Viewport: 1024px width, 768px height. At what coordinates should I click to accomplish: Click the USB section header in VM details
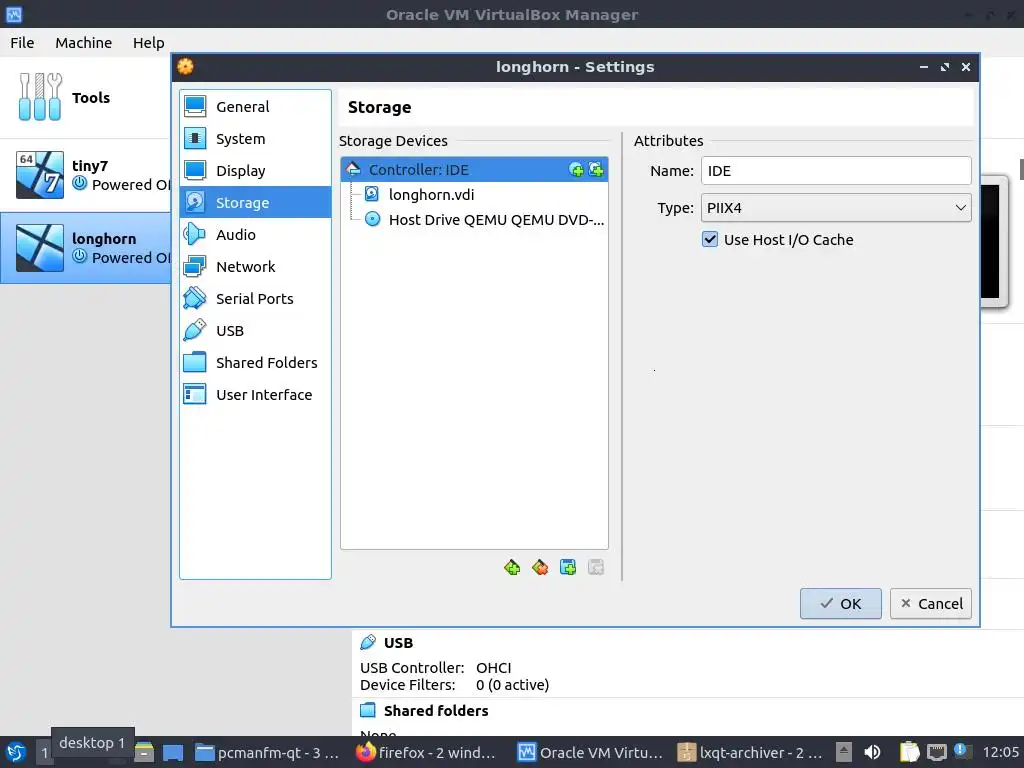398,643
